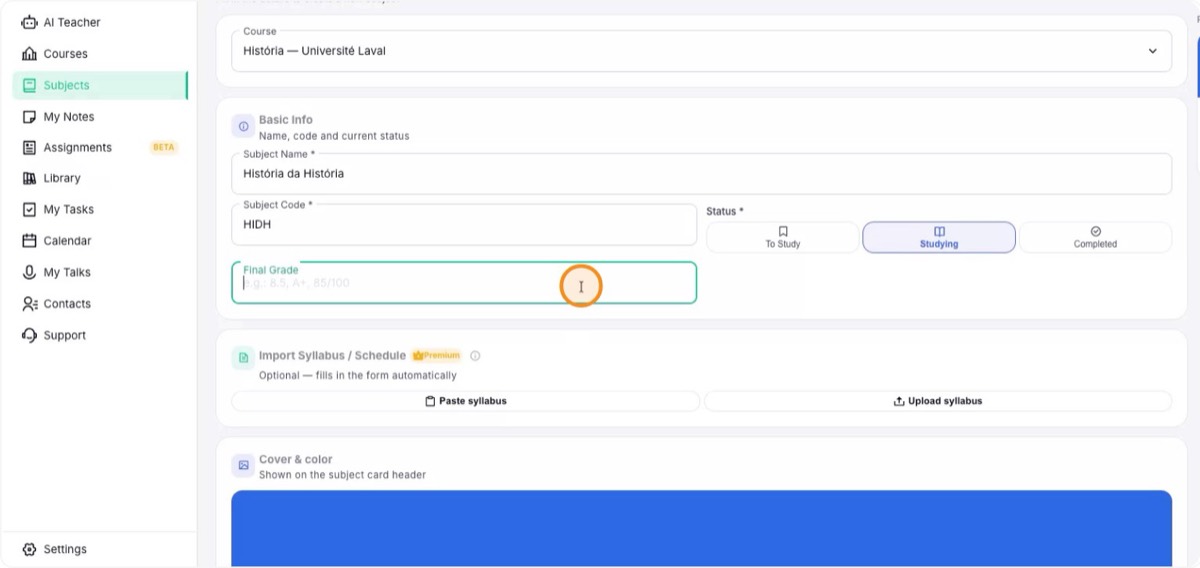
Task: Click the info icon beside Premium
Action: point(475,355)
